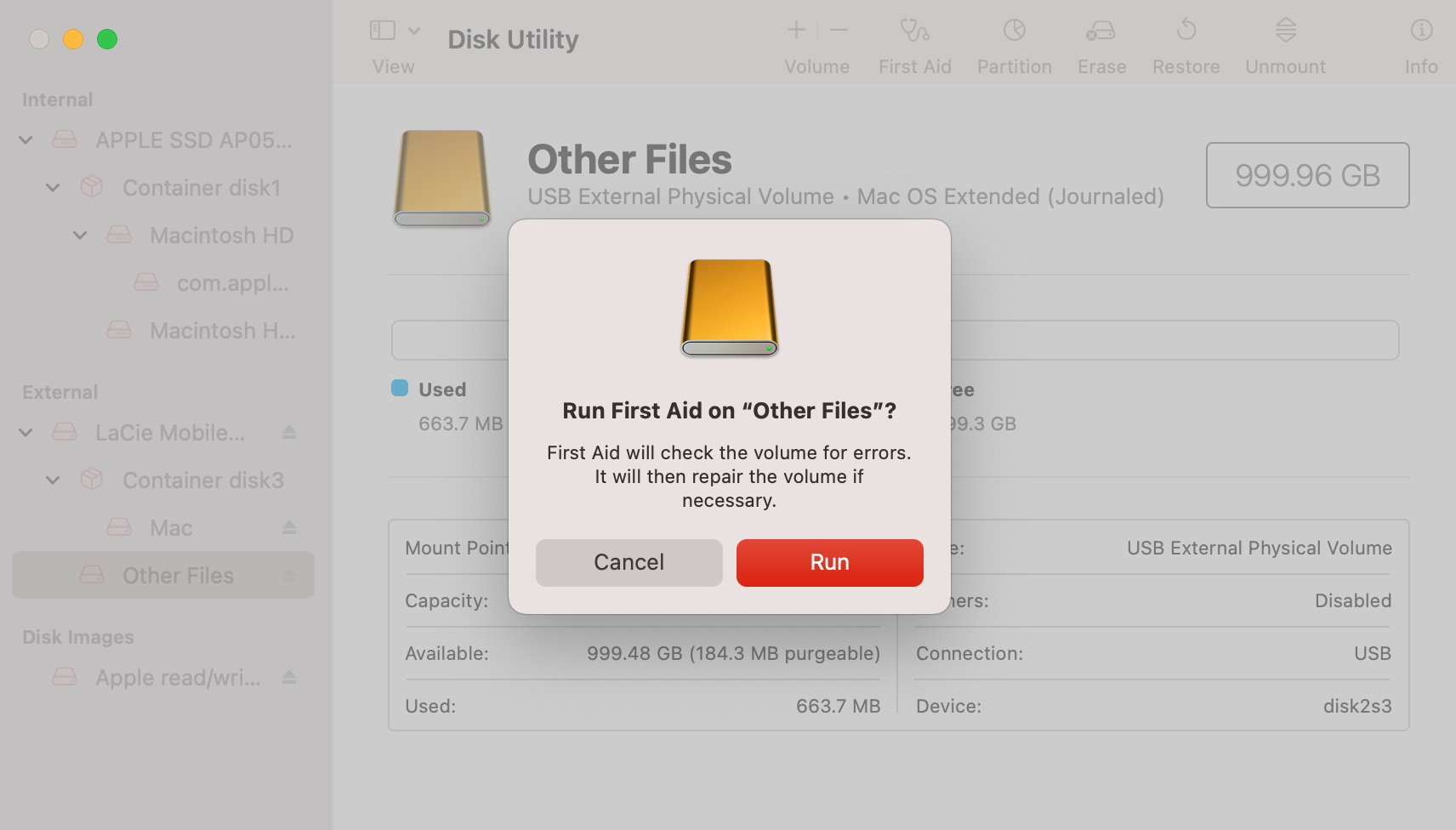Collapse the Container disk3 chevron

coord(54,480)
